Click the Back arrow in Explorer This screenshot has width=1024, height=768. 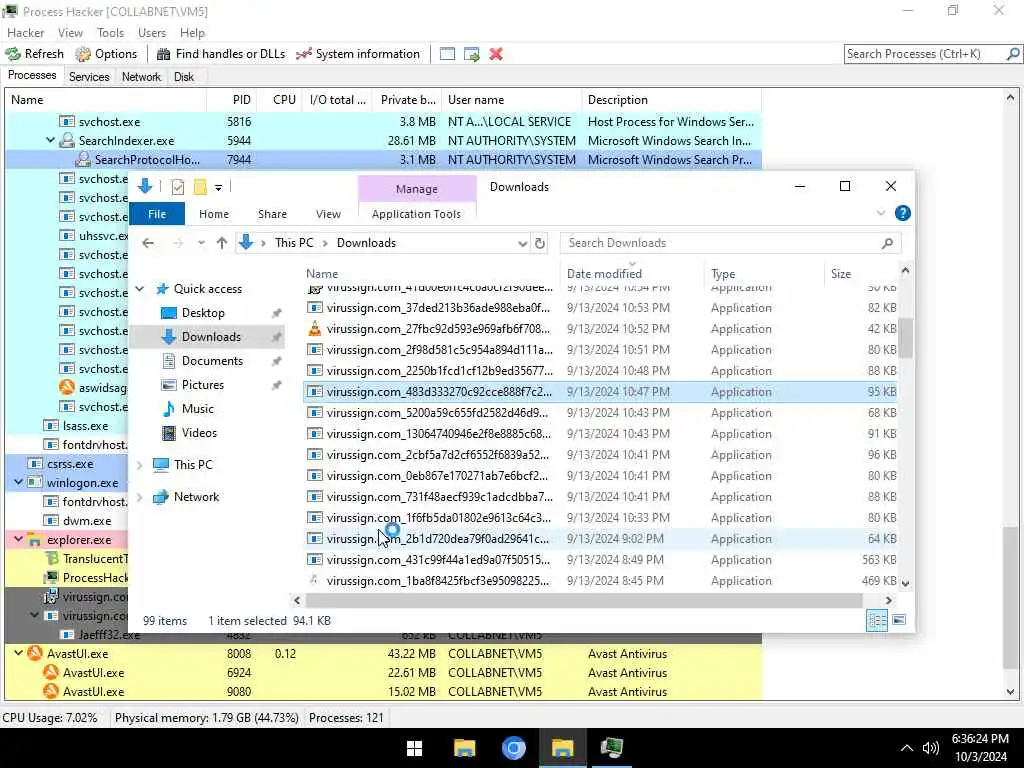[x=148, y=243]
